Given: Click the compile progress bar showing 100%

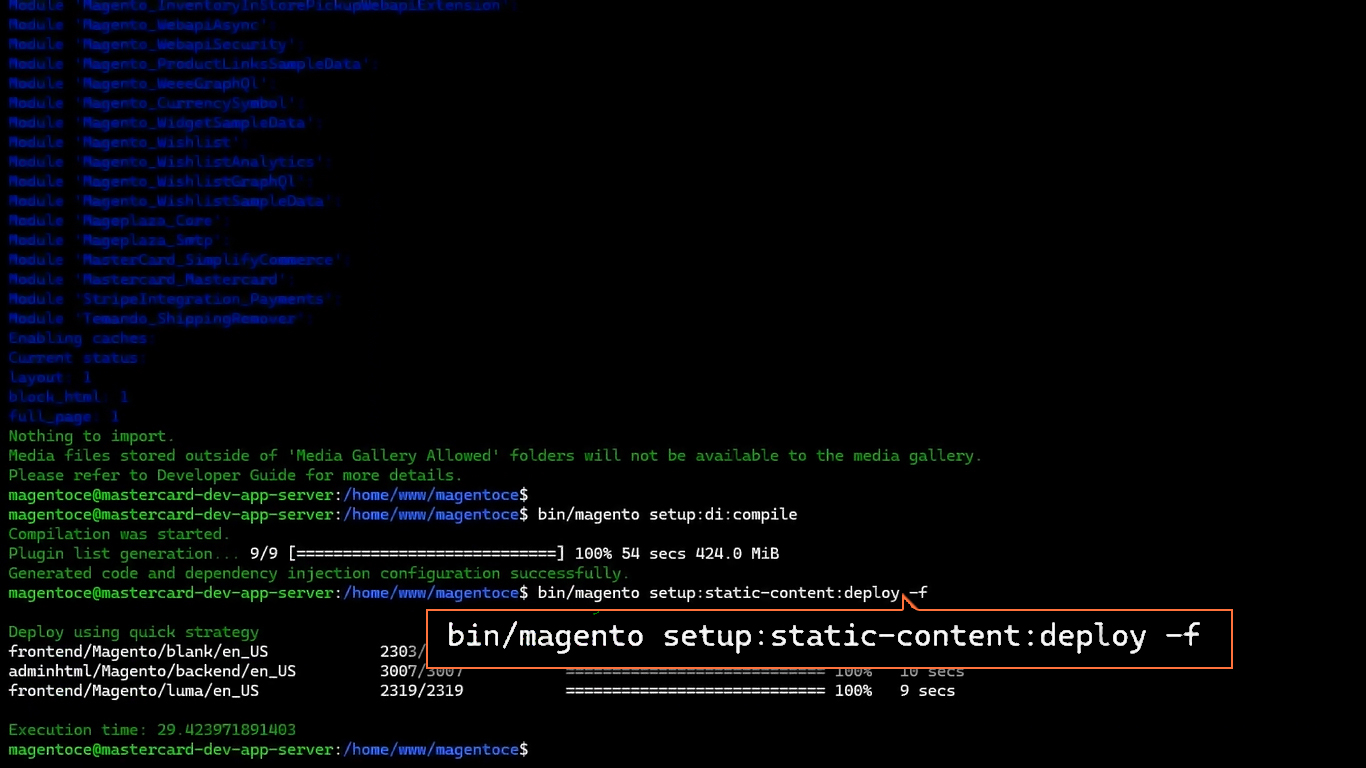Looking at the screenshot, I should (428, 554).
